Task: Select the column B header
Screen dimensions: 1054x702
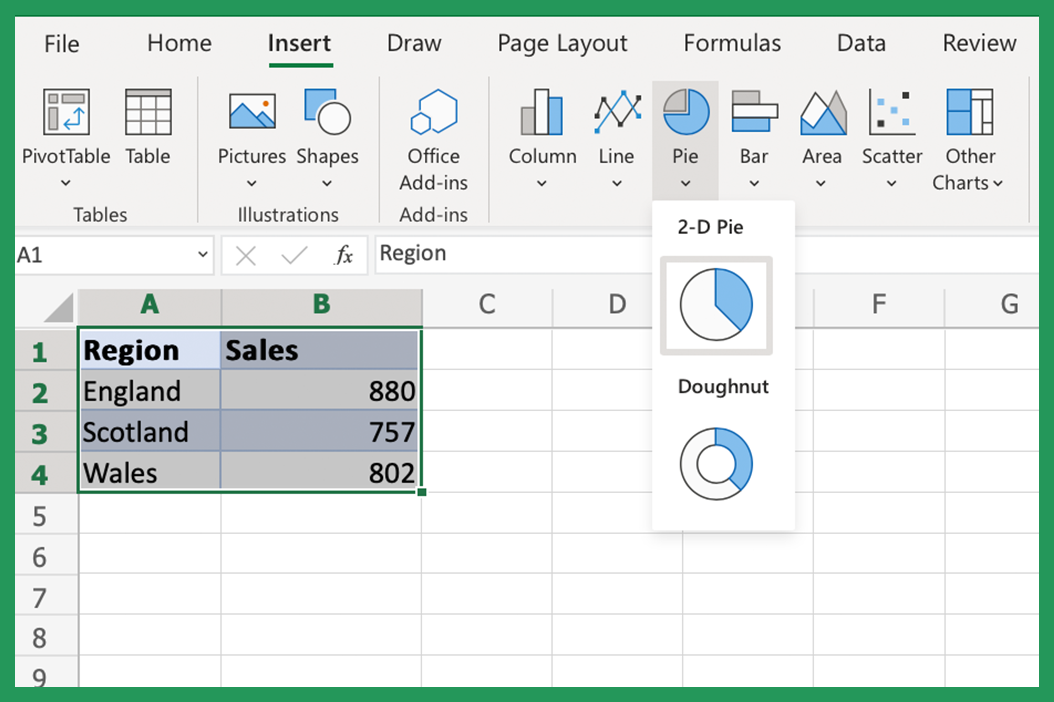Action: pos(321,307)
